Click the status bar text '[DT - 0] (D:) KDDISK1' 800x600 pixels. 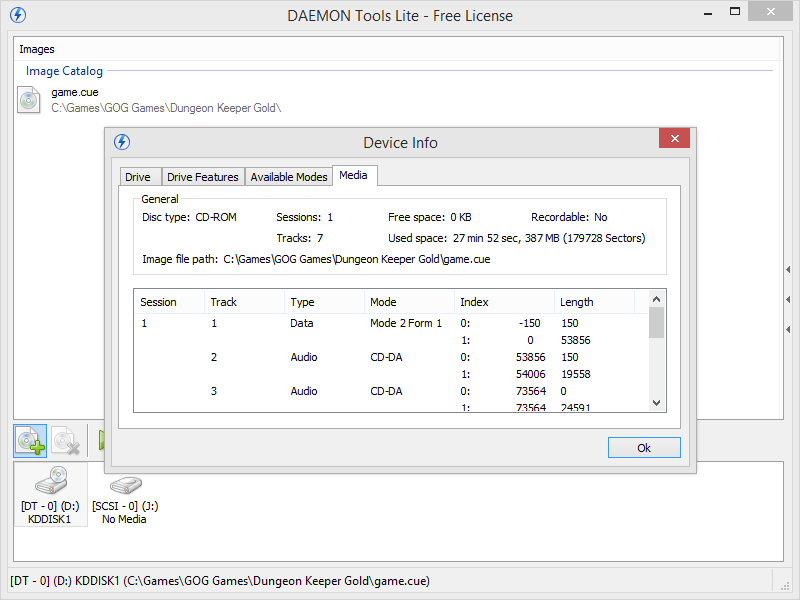click(65, 581)
